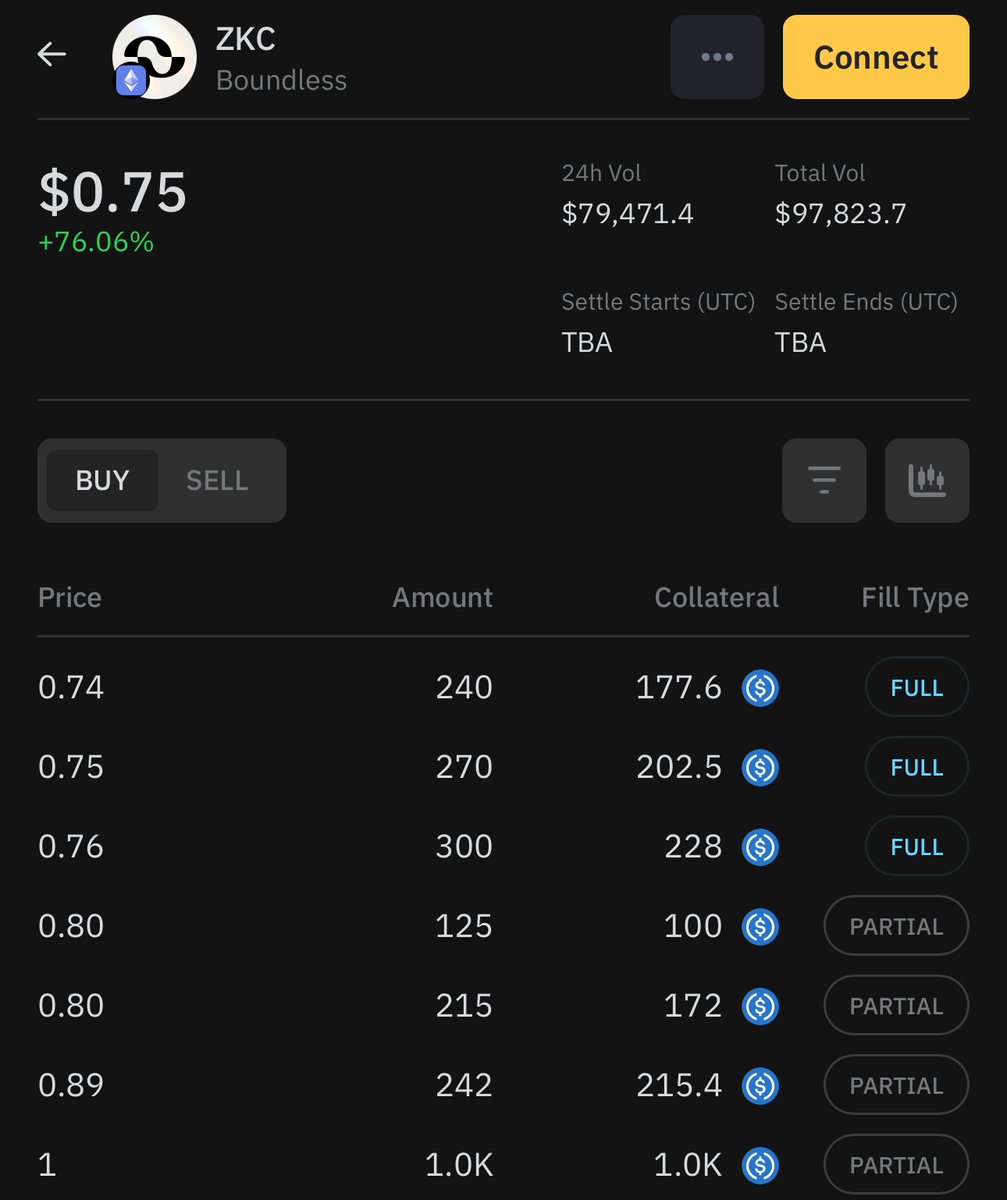The width and height of the screenshot is (1007, 1200).
Task: Select PARTIAL fill for the 215 amount order
Action: pyautogui.click(x=896, y=1006)
